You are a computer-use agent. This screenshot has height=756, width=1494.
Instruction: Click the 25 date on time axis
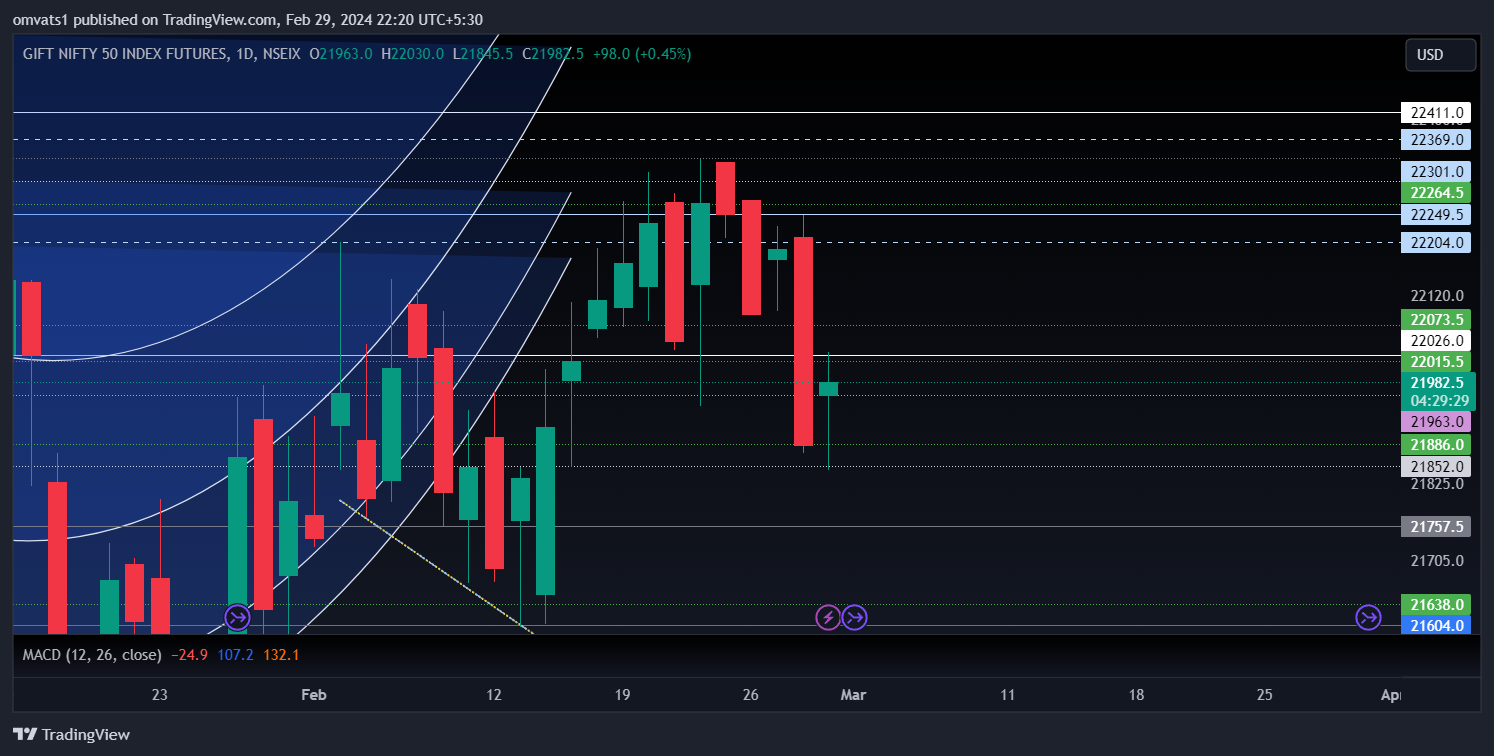point(1264,695)
